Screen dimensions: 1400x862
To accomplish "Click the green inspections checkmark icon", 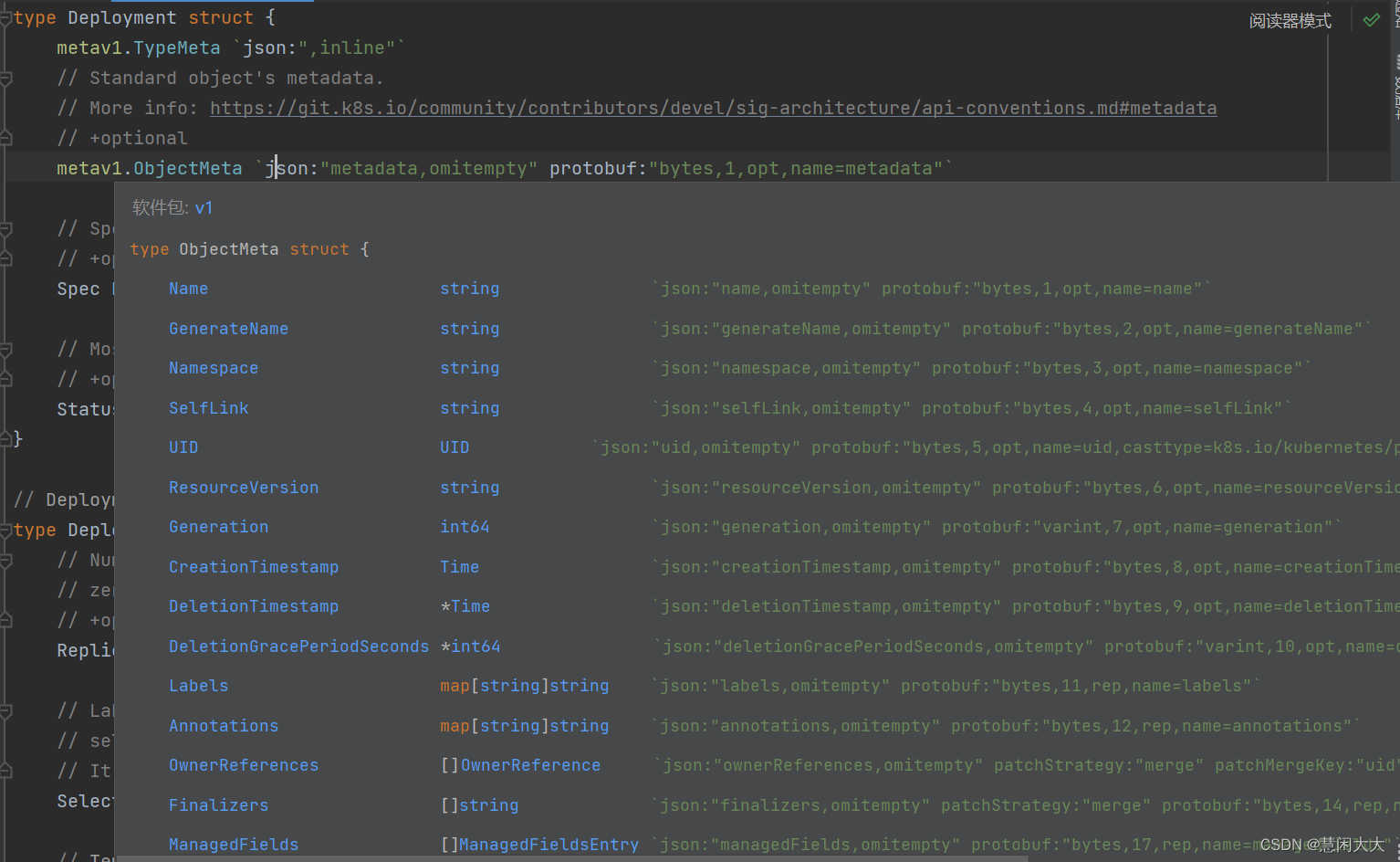I will coord(1371,20).
